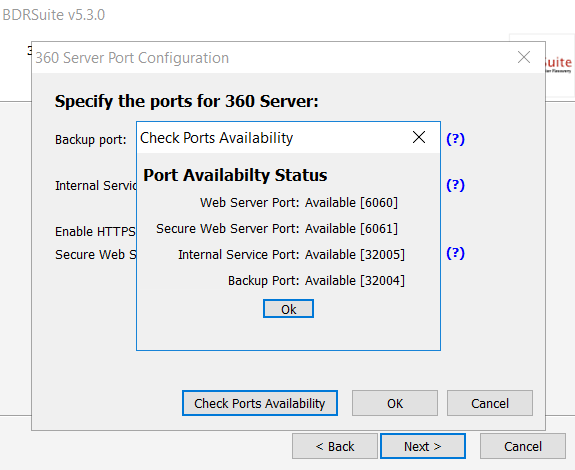Open help icon beside Backup port field

(x=455, y=139)
